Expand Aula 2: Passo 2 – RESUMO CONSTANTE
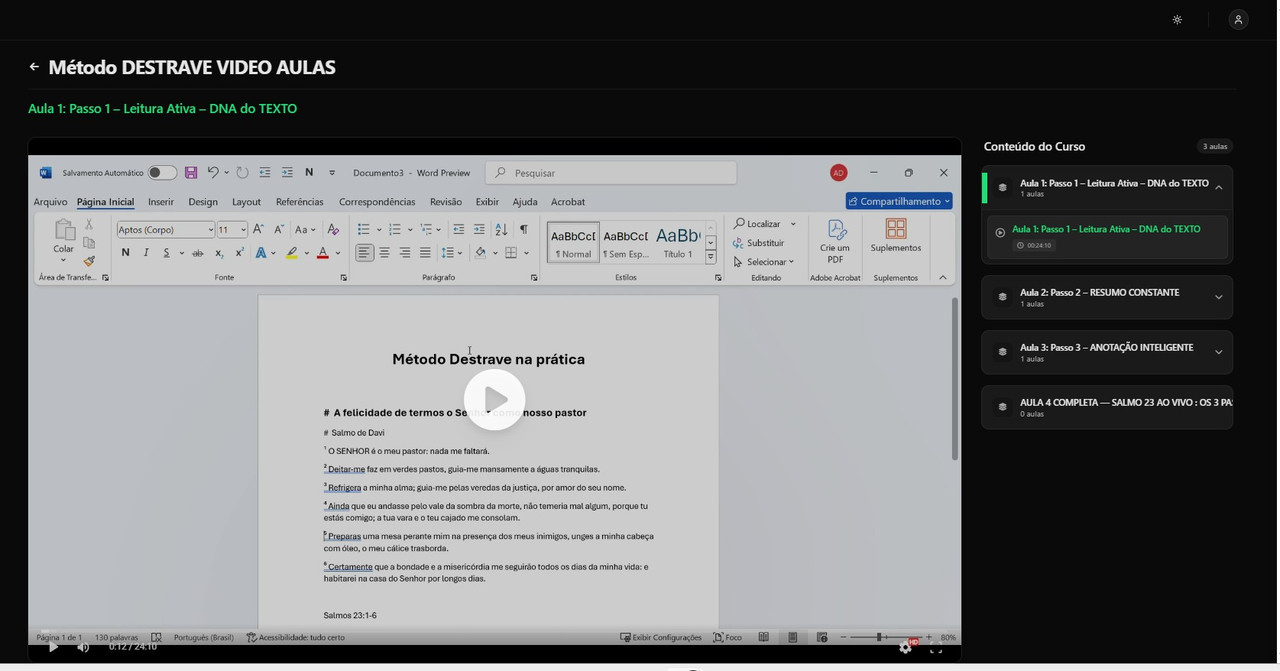This screenshot has height=671, width=1280. 1108,297
